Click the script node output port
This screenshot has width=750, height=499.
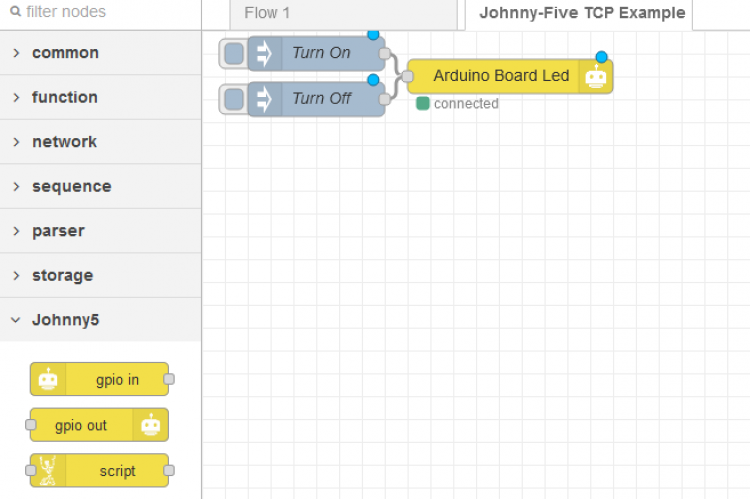(169, 471)
